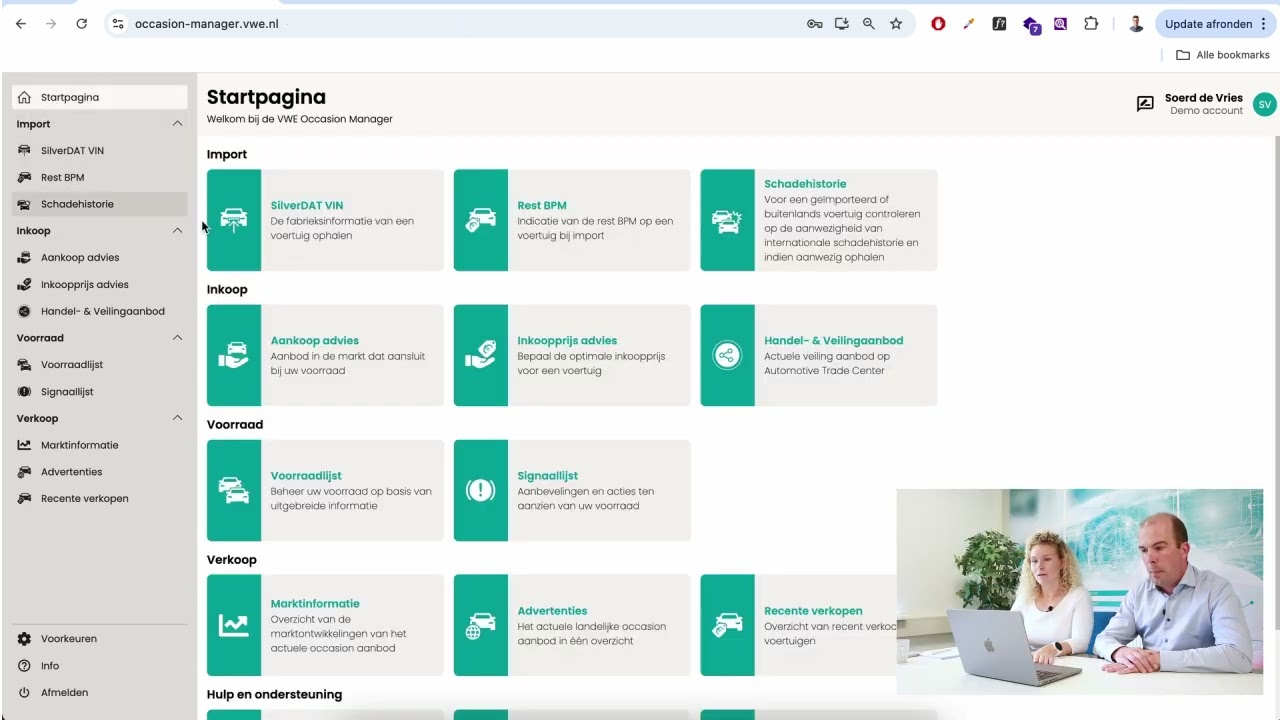Image resolution: width=1280 pixels, height=720 pixels.
Task: Open the browser extensions puzzle icon
Action: [1091, 24]
